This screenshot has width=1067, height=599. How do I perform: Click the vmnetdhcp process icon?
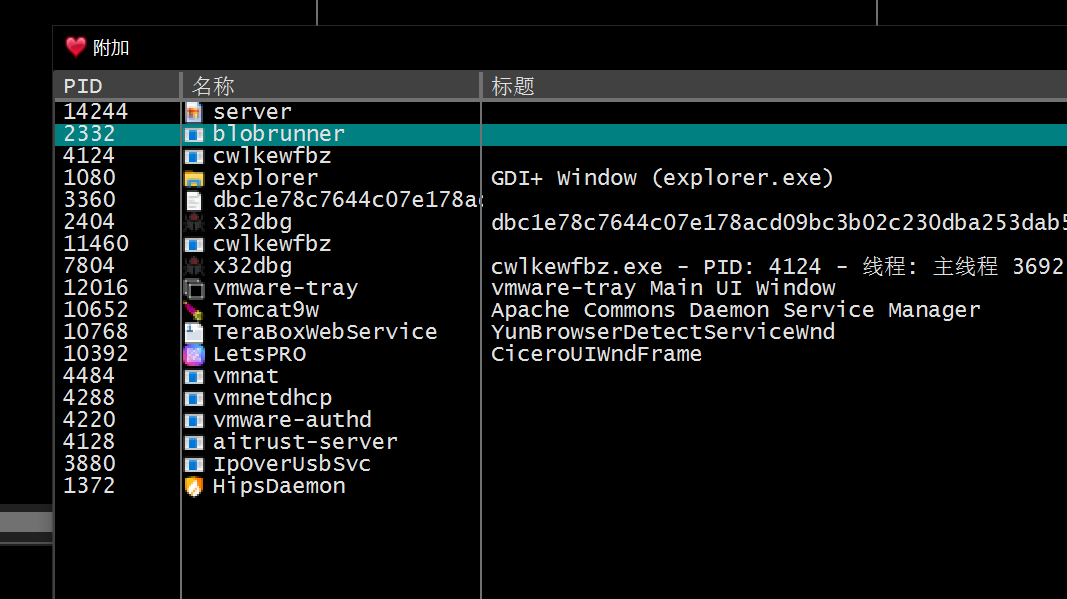pyautogui.click(x=194, y=398)
